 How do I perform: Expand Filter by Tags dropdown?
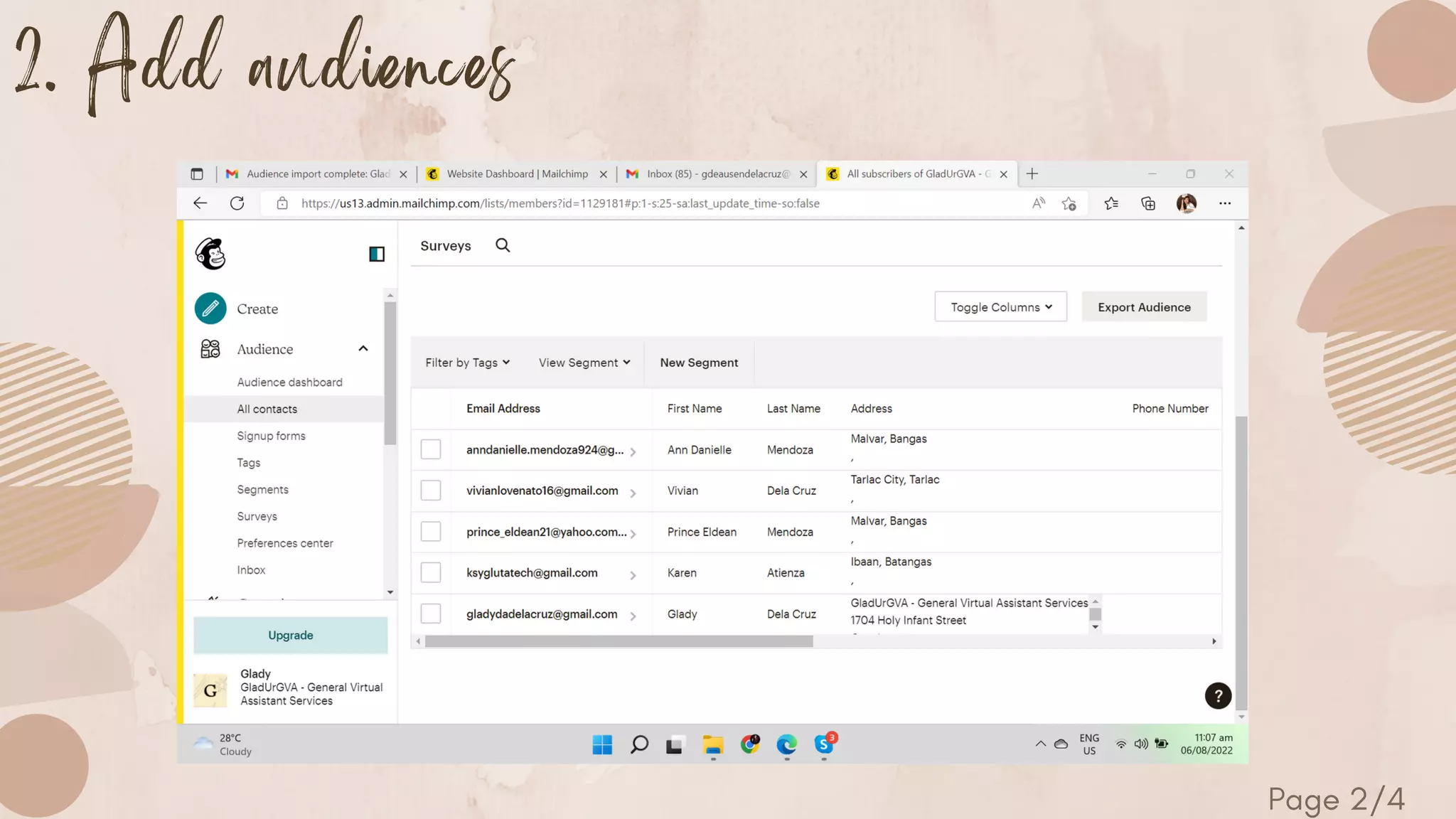click(467, 363)
